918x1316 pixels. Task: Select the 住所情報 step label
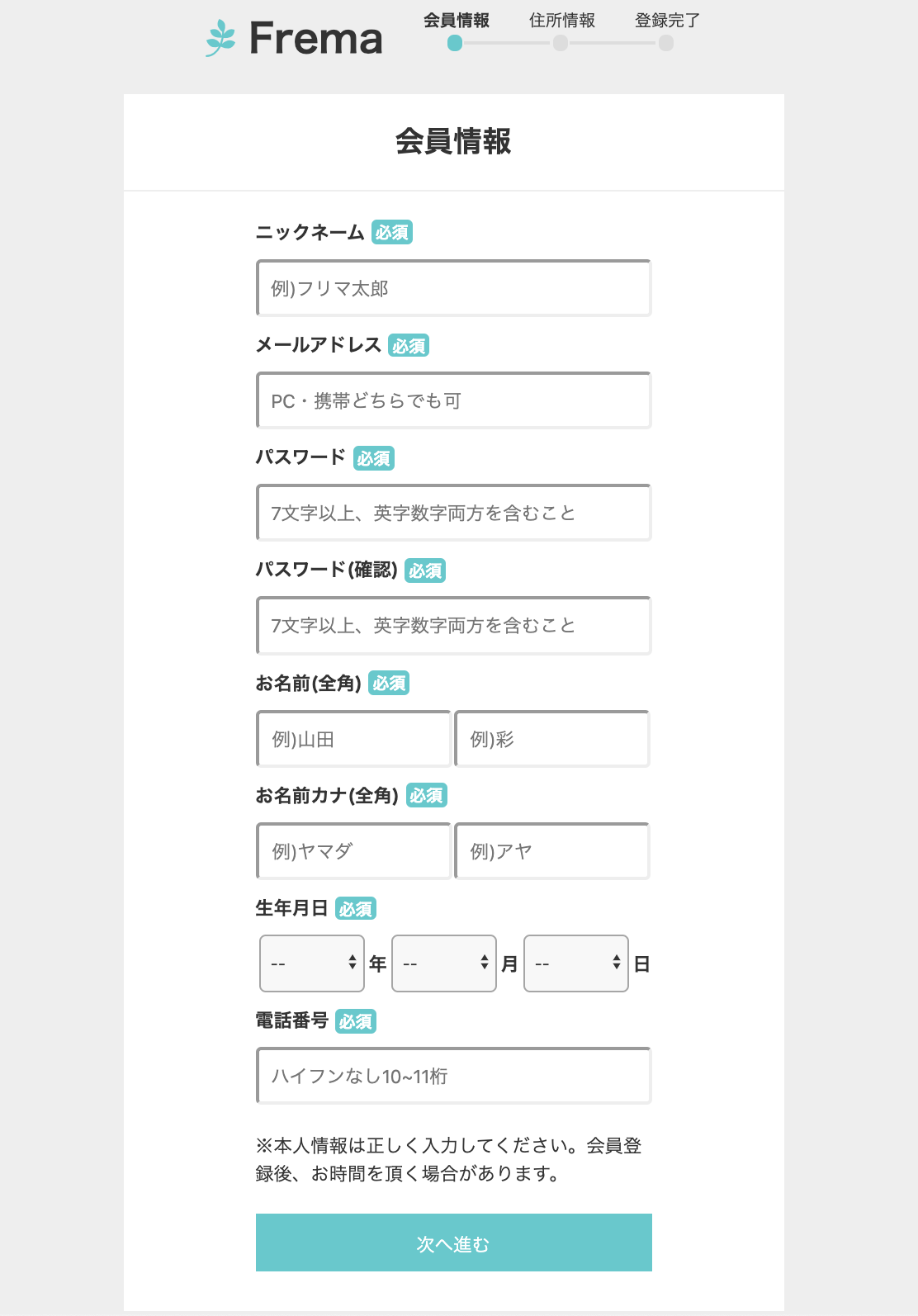tap(561, 21)
